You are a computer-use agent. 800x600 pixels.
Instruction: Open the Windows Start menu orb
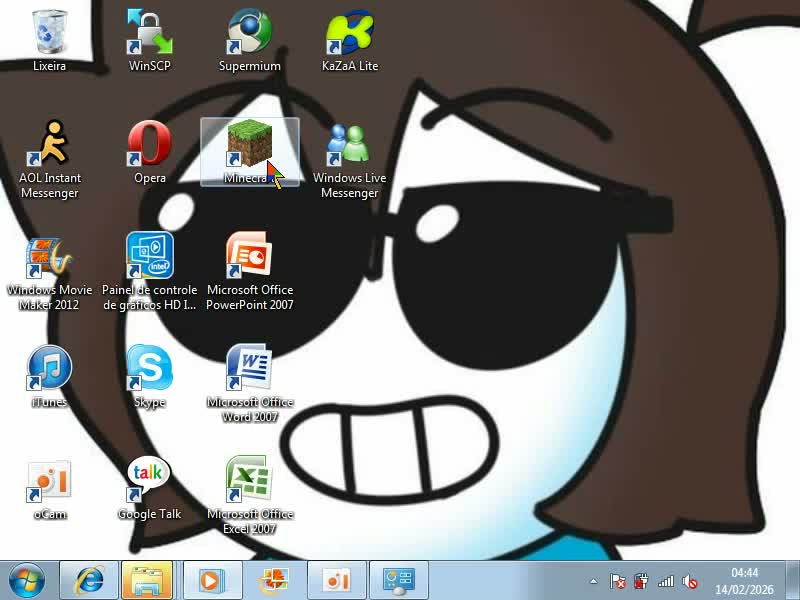[27, 580]
